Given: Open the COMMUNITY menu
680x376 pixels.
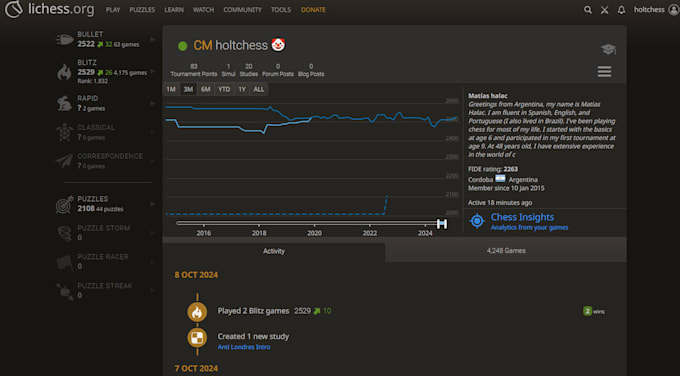Looking at the screenshot, I should pos(242,10).
